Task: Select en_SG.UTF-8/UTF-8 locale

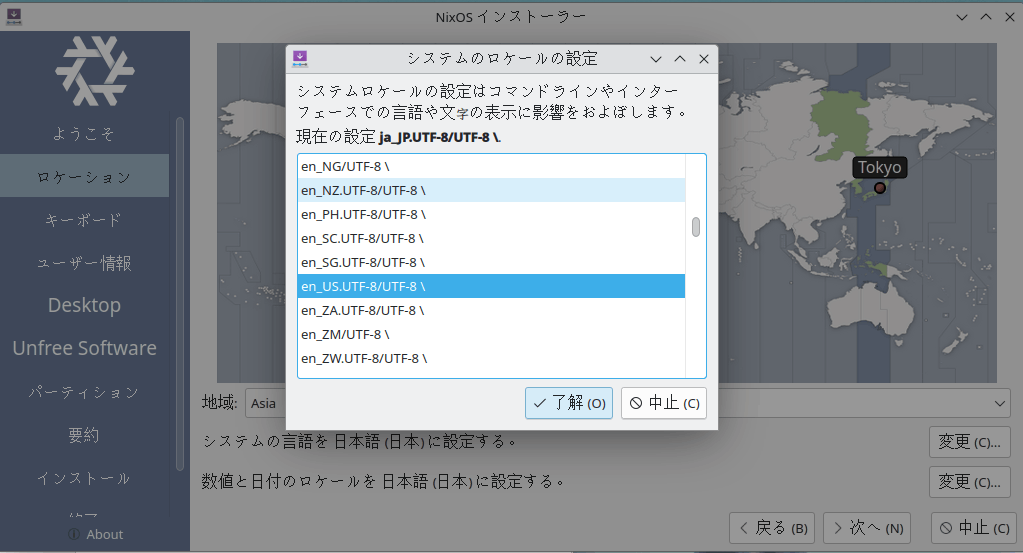Action: coord(491,262)
